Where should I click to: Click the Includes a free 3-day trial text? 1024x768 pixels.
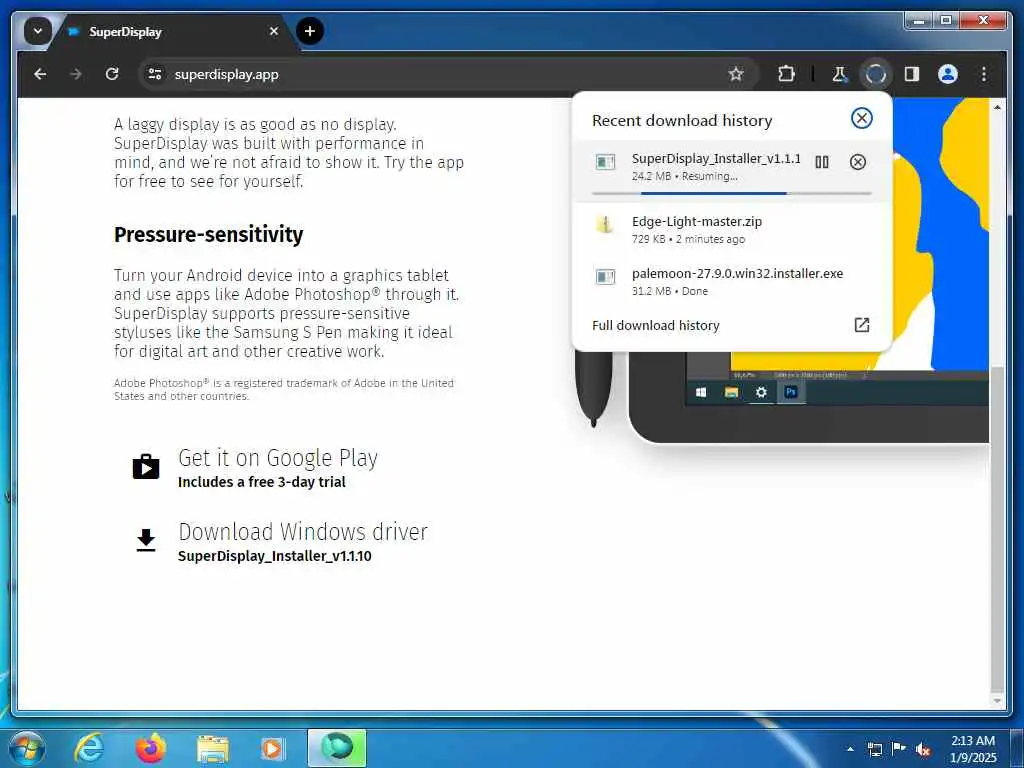pyautogui.click(x=262, y=482)
